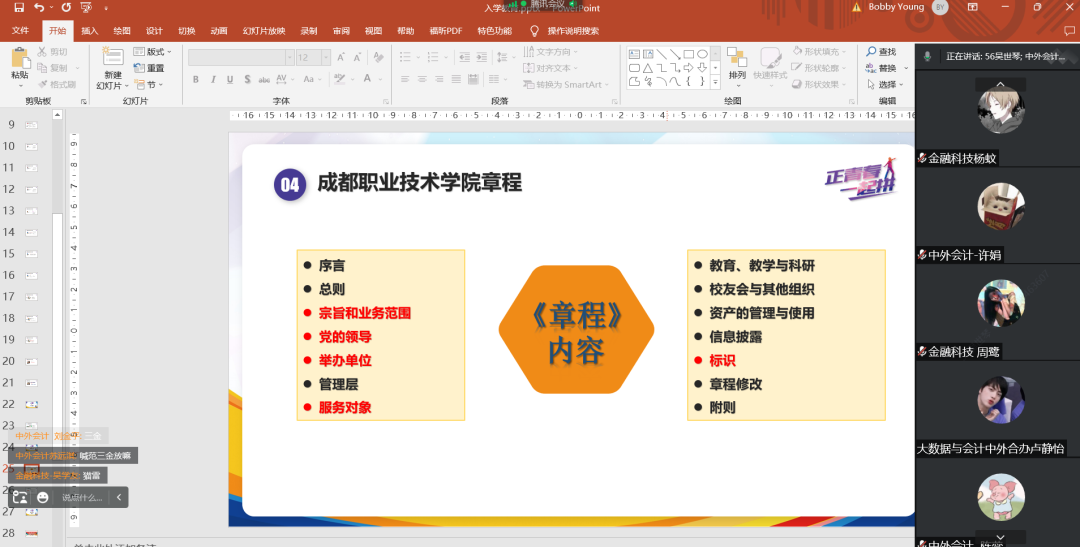Toggle Italic text formatting
This screenshot has width=1080, height=547.
coord(213,80)
